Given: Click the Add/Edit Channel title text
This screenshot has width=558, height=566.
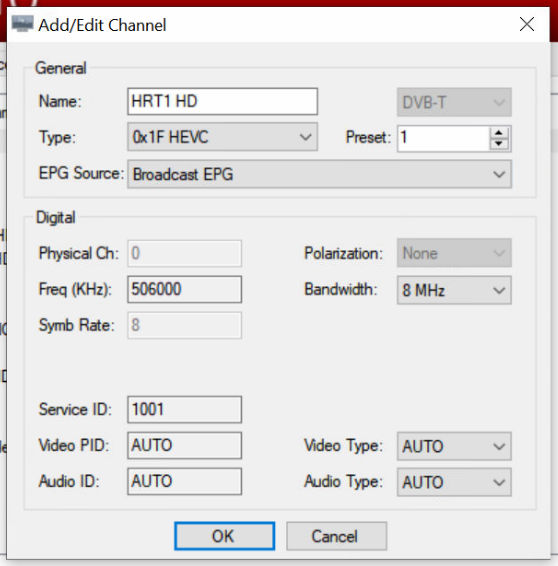Looking at the screenshot, I should pyautogui.click(x=102, y=25).
